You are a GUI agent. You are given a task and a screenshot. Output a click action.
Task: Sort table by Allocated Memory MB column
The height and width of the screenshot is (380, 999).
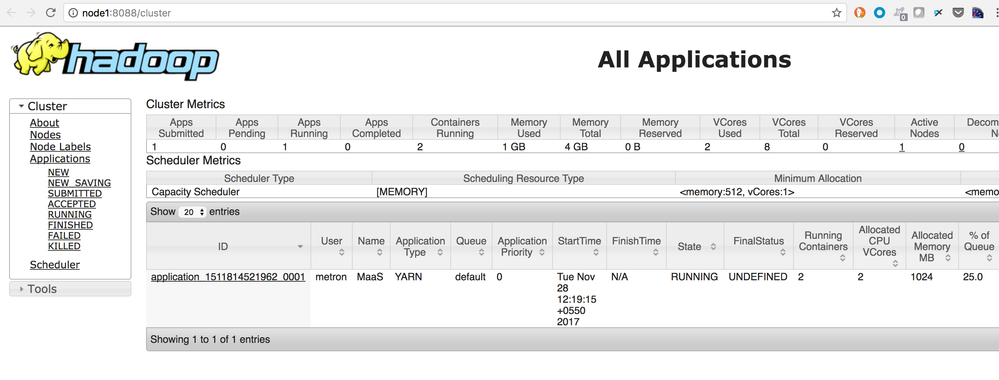(932, 246)
